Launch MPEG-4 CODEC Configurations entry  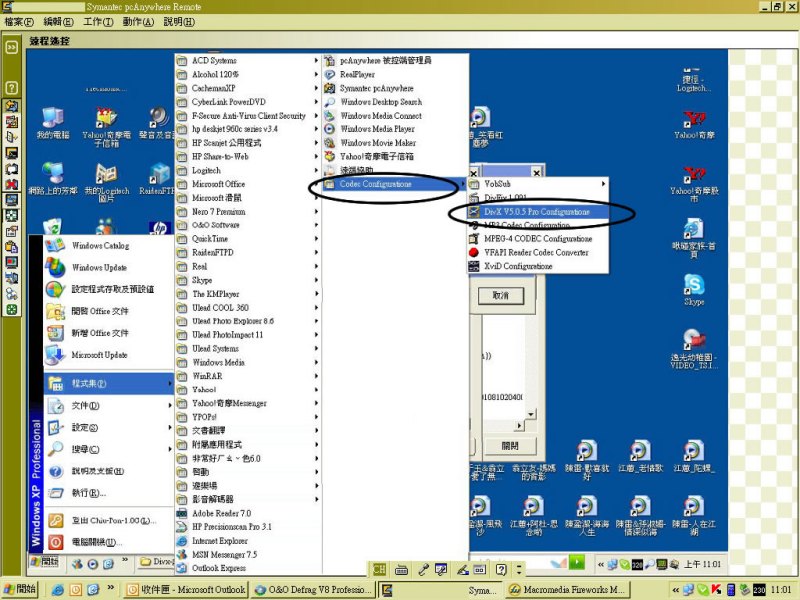tap(538, 239)
